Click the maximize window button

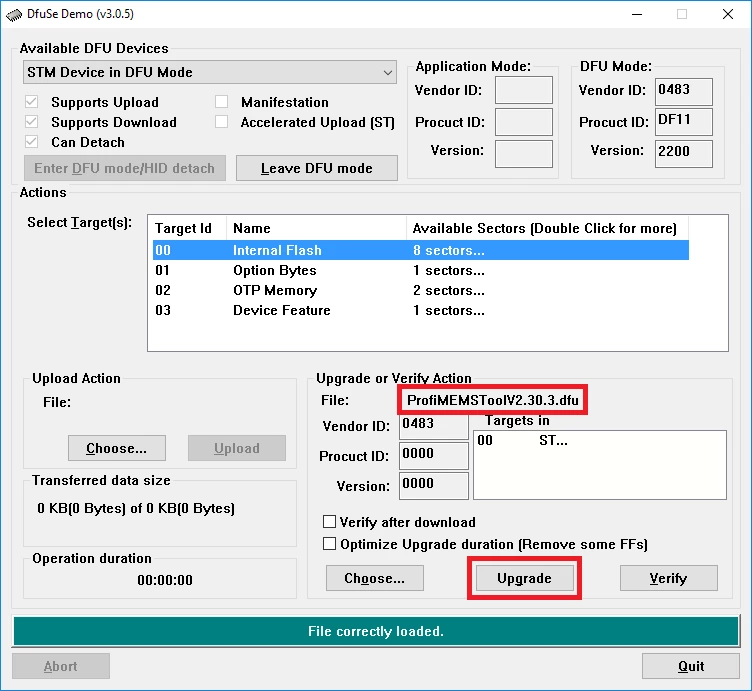(682, 14)
